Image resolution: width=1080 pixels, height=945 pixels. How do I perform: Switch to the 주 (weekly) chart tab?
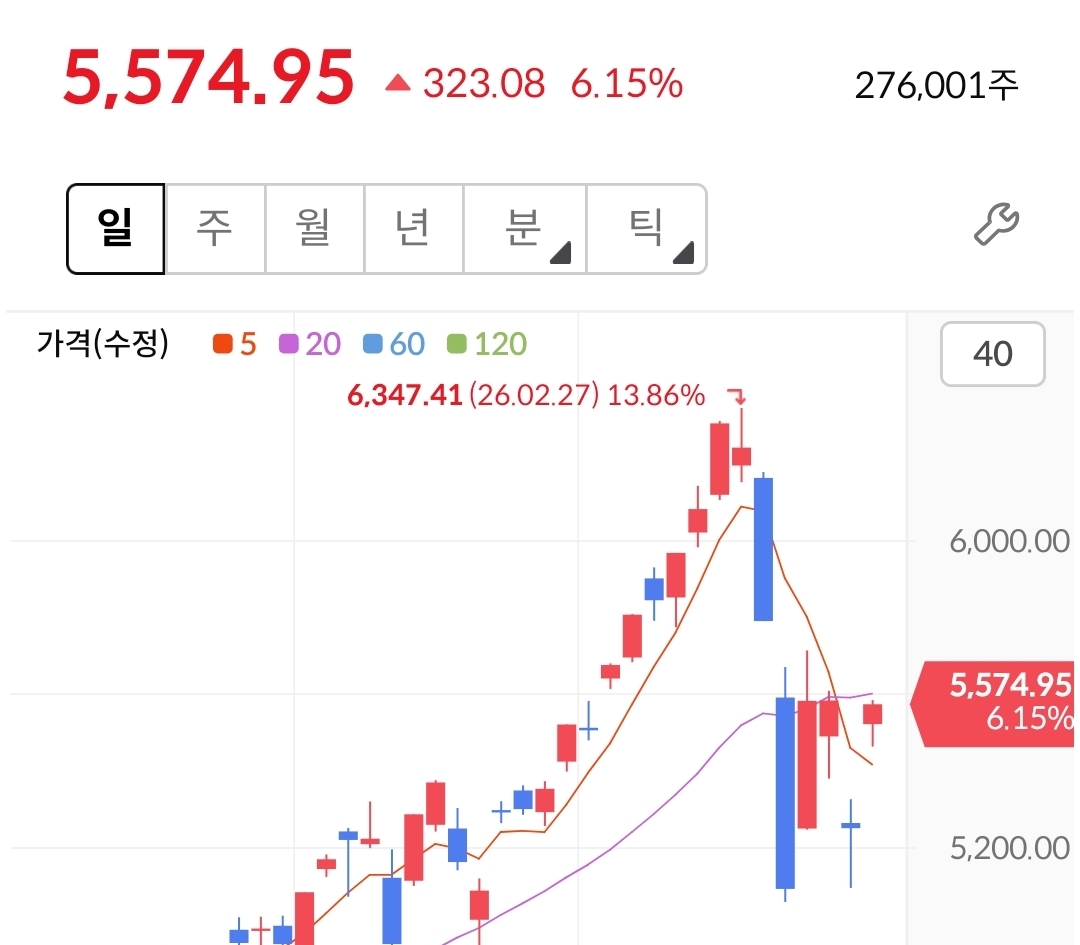[215, 229]
